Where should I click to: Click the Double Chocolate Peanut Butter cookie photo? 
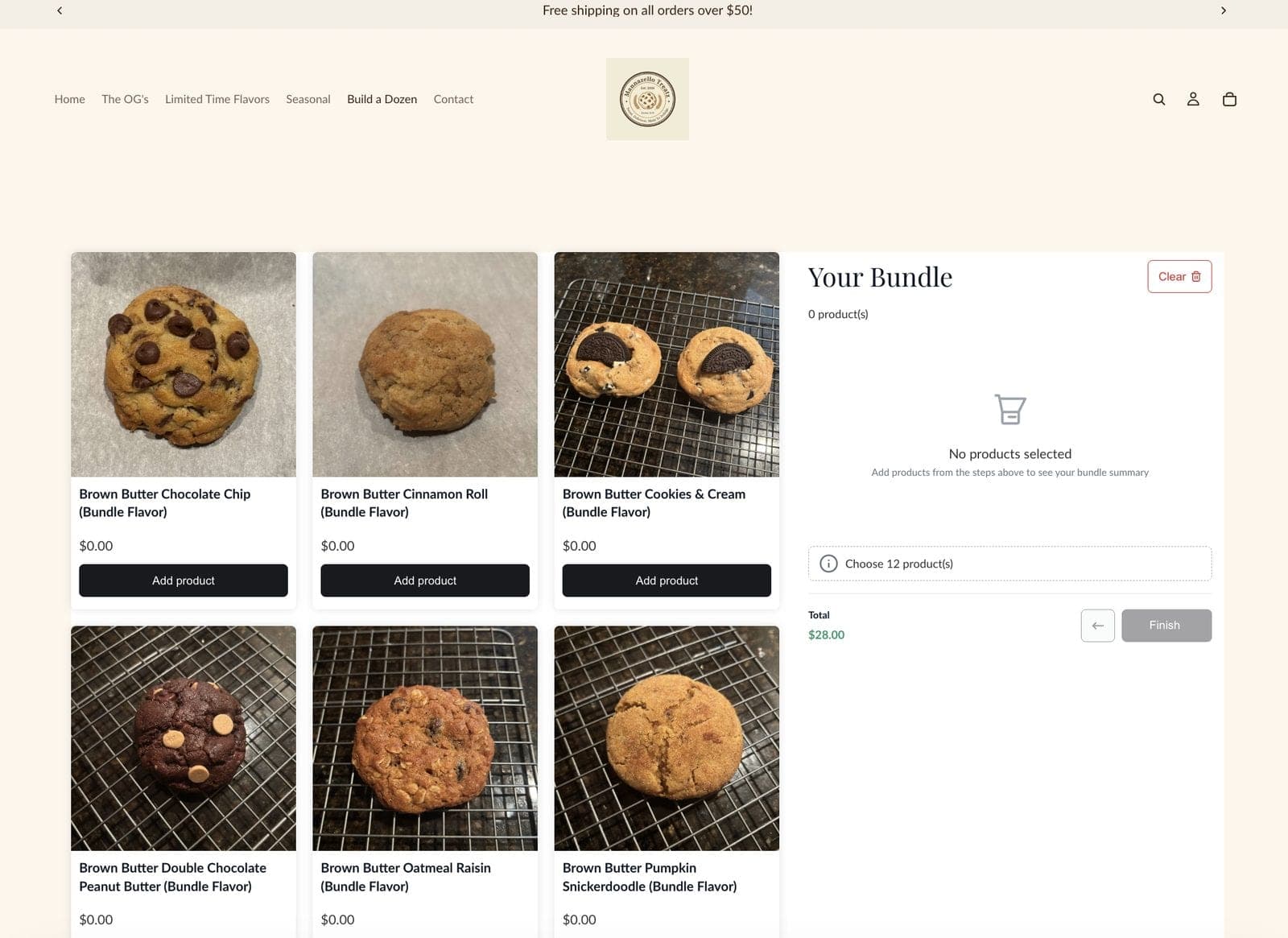click(x=184, y=738)
